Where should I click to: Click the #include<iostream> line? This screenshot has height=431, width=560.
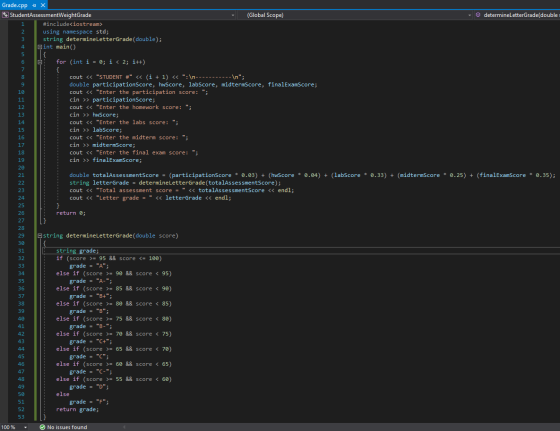tap(72, 24)
